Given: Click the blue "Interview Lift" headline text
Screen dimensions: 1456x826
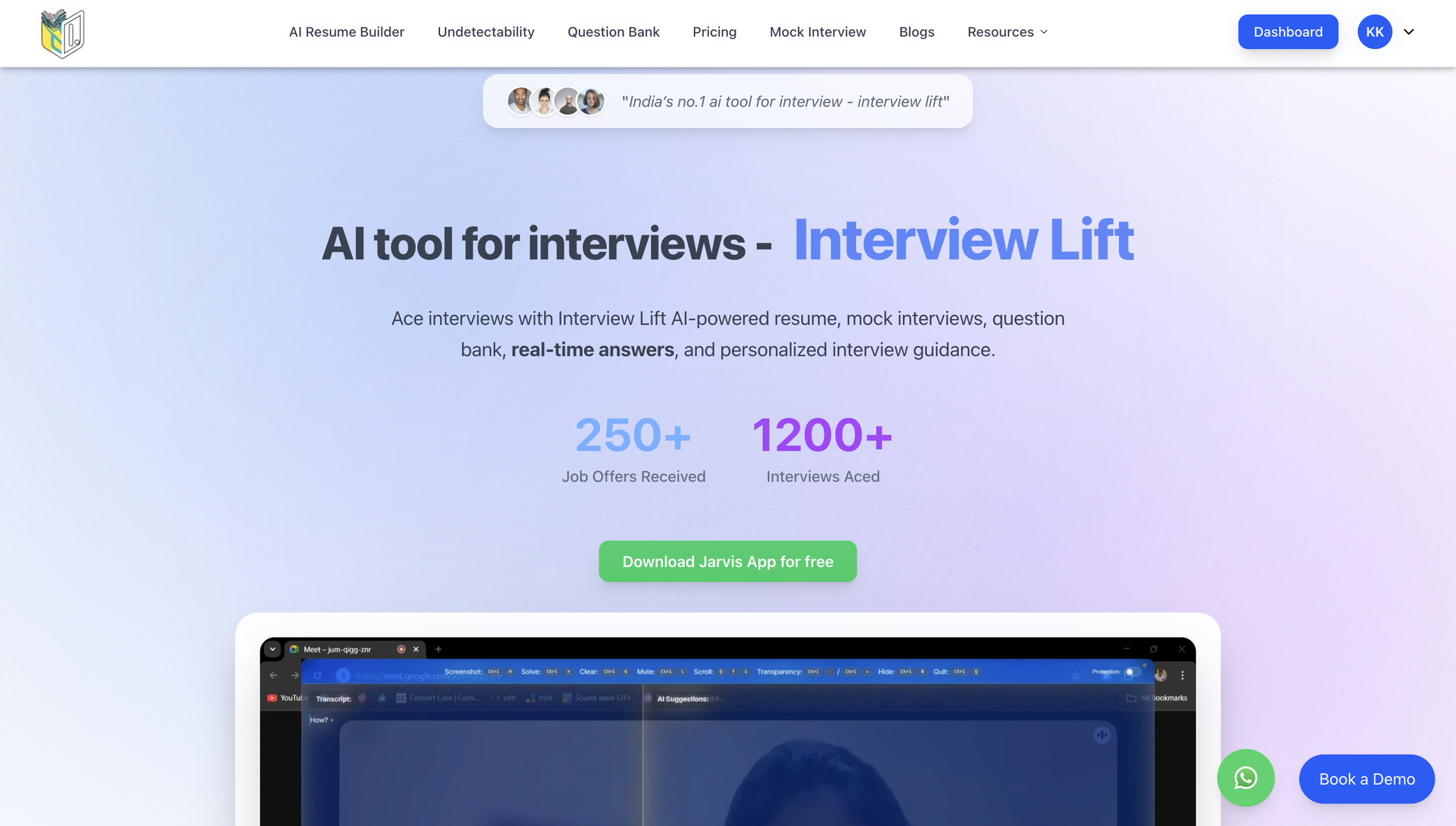Looking at the screenshot, I should [963, 240].
